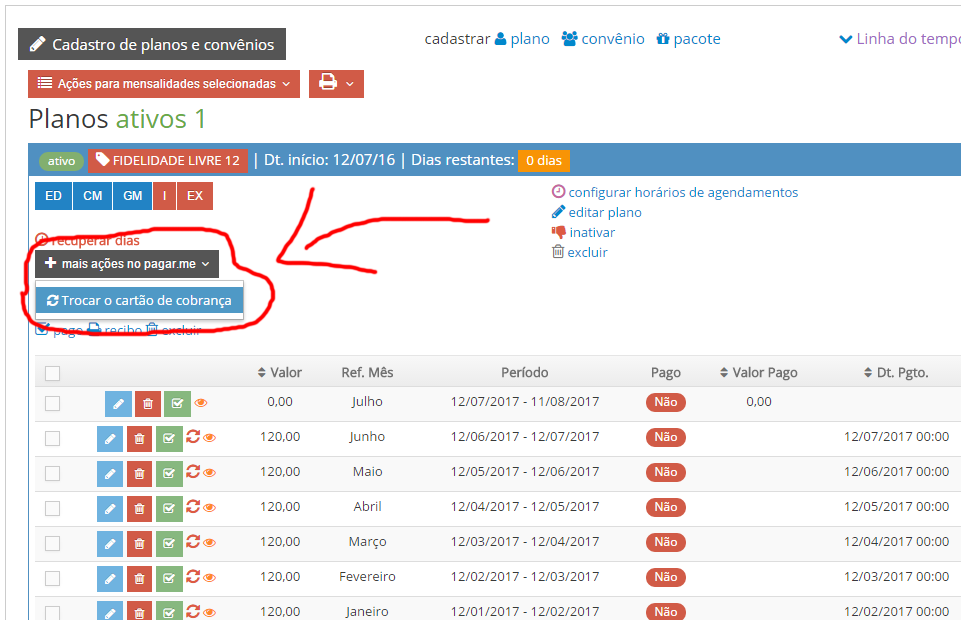
Task: Open the printer options dropdown
Action: pyautogui.click(x=336, y=84)
